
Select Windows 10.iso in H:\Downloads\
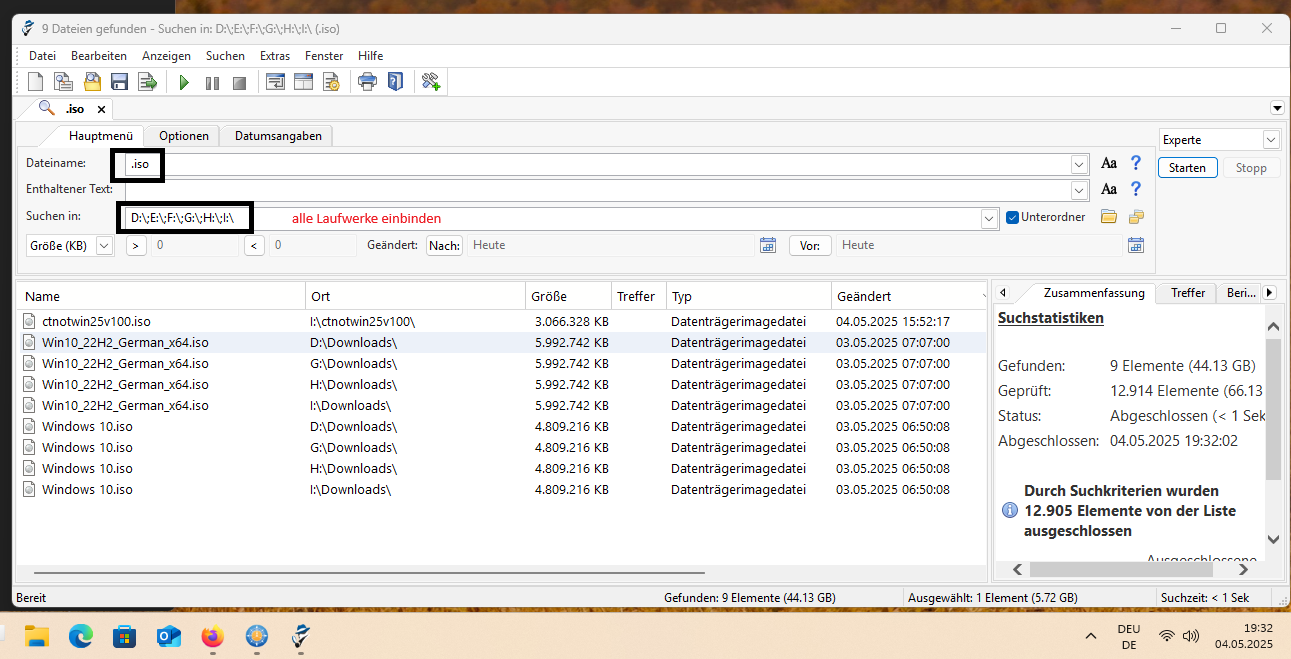[x=502, y=468]
